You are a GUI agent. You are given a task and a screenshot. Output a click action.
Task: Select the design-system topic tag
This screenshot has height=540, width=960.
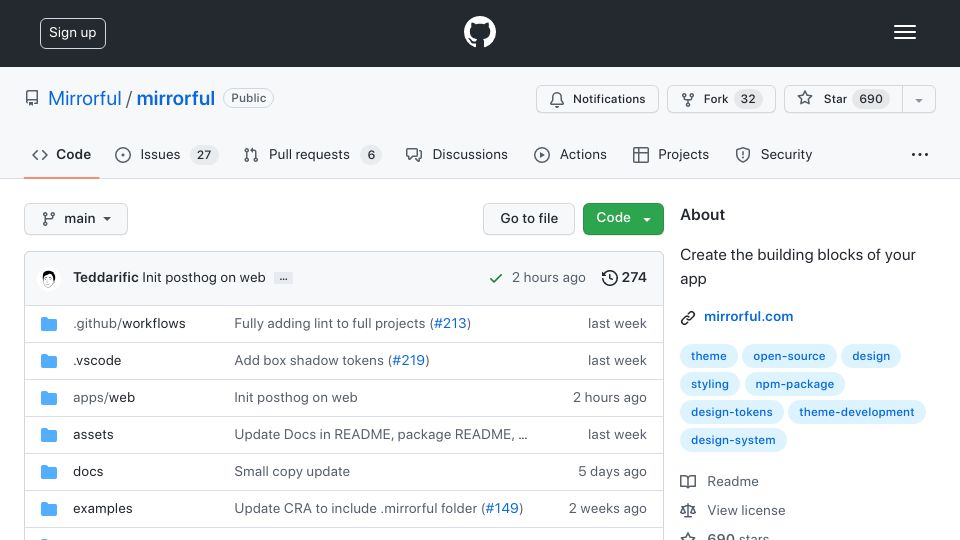(733, 441)
